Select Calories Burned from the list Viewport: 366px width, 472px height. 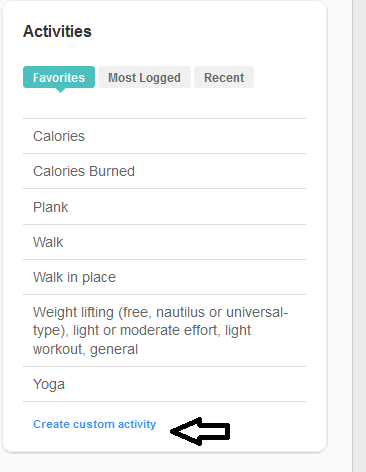(164, 171)
